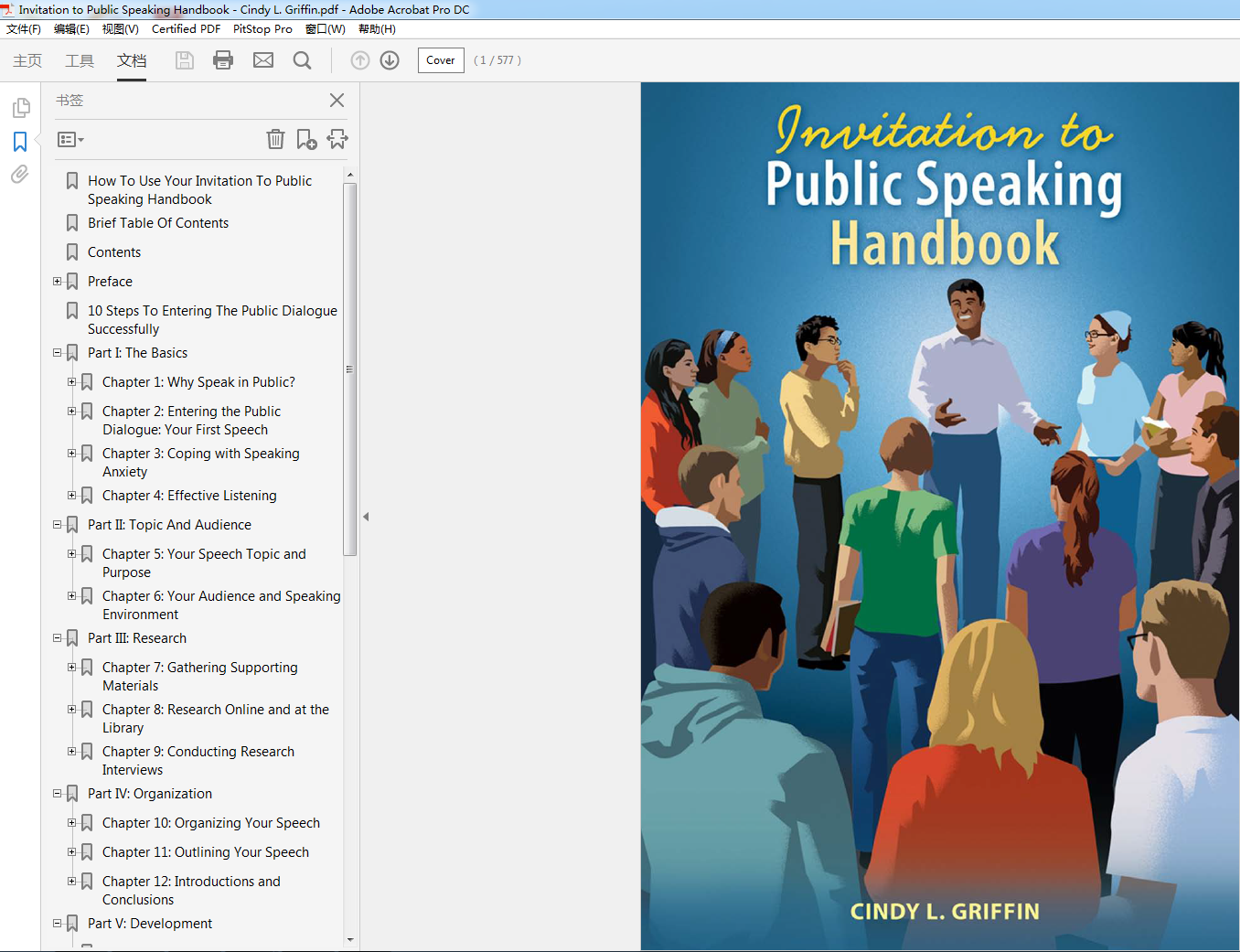Screen dimensions: 1240x952
Task: Expand Chapter 4: Effective Listening
Action: tap(71, 495)
